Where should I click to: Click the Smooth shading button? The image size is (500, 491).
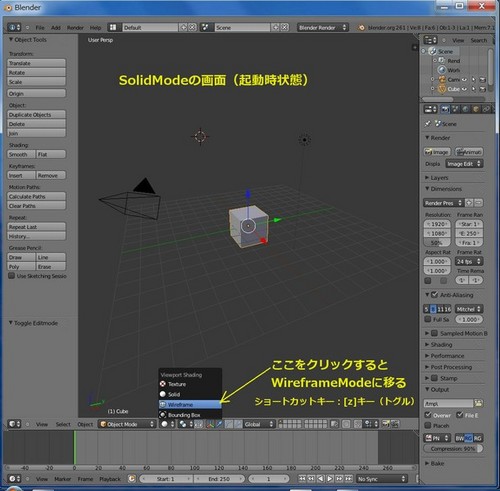pyautogui.click(x=21, y=154)
